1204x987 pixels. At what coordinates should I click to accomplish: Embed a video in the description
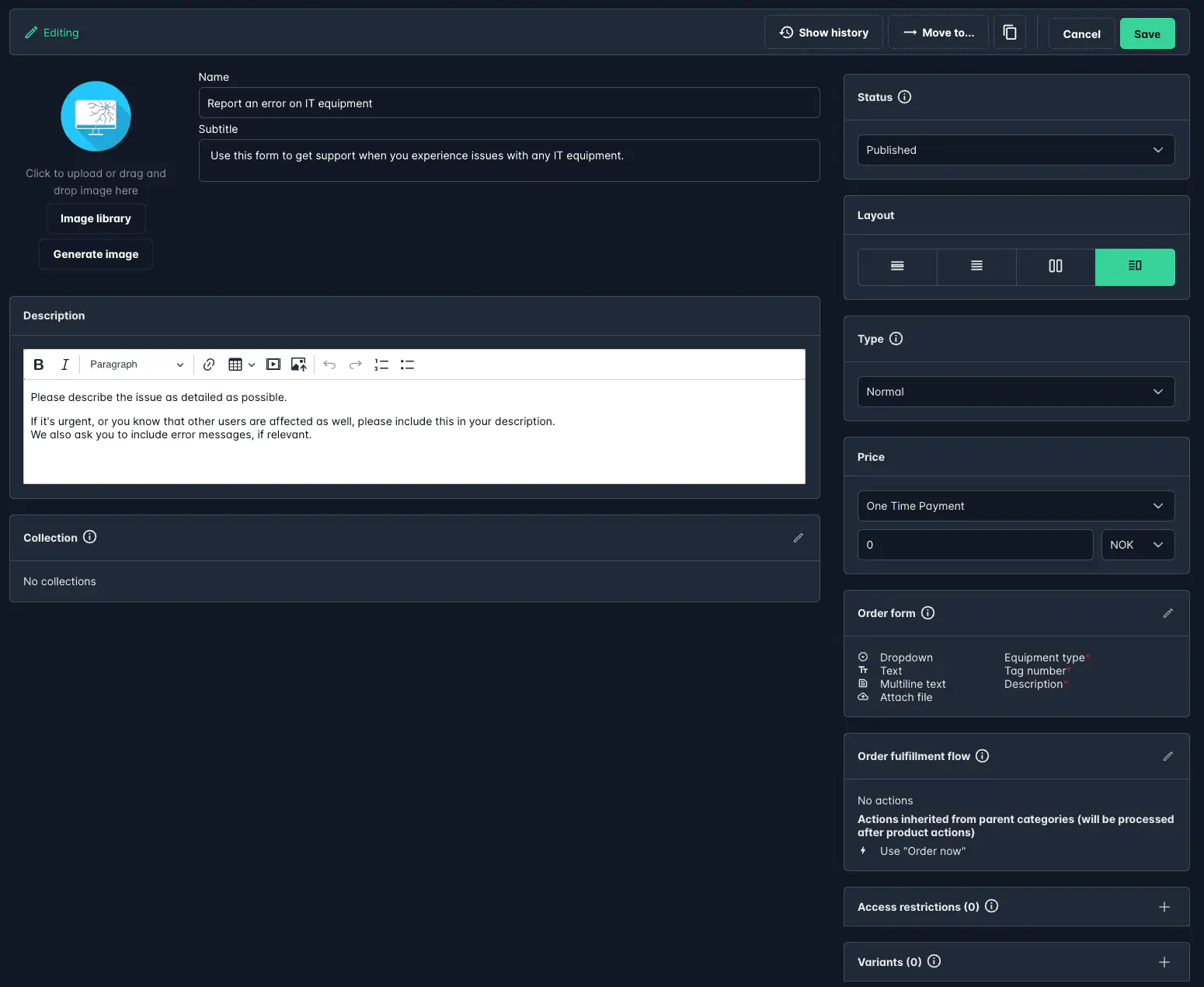coord(273,364)
